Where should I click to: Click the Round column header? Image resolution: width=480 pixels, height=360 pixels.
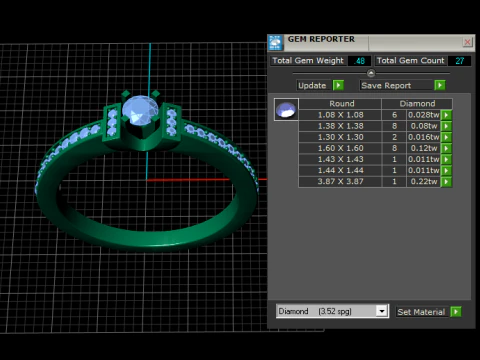340,104
